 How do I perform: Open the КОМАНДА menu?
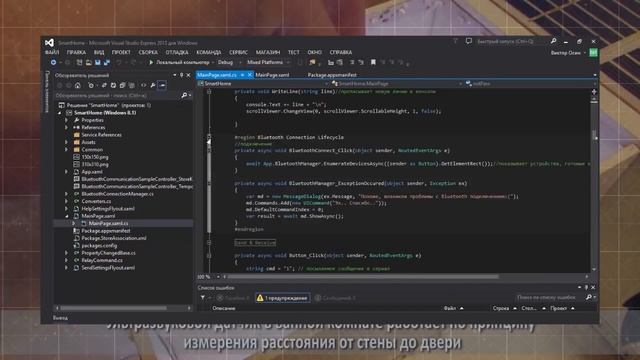pyautogui.click(x=209, y=52)
